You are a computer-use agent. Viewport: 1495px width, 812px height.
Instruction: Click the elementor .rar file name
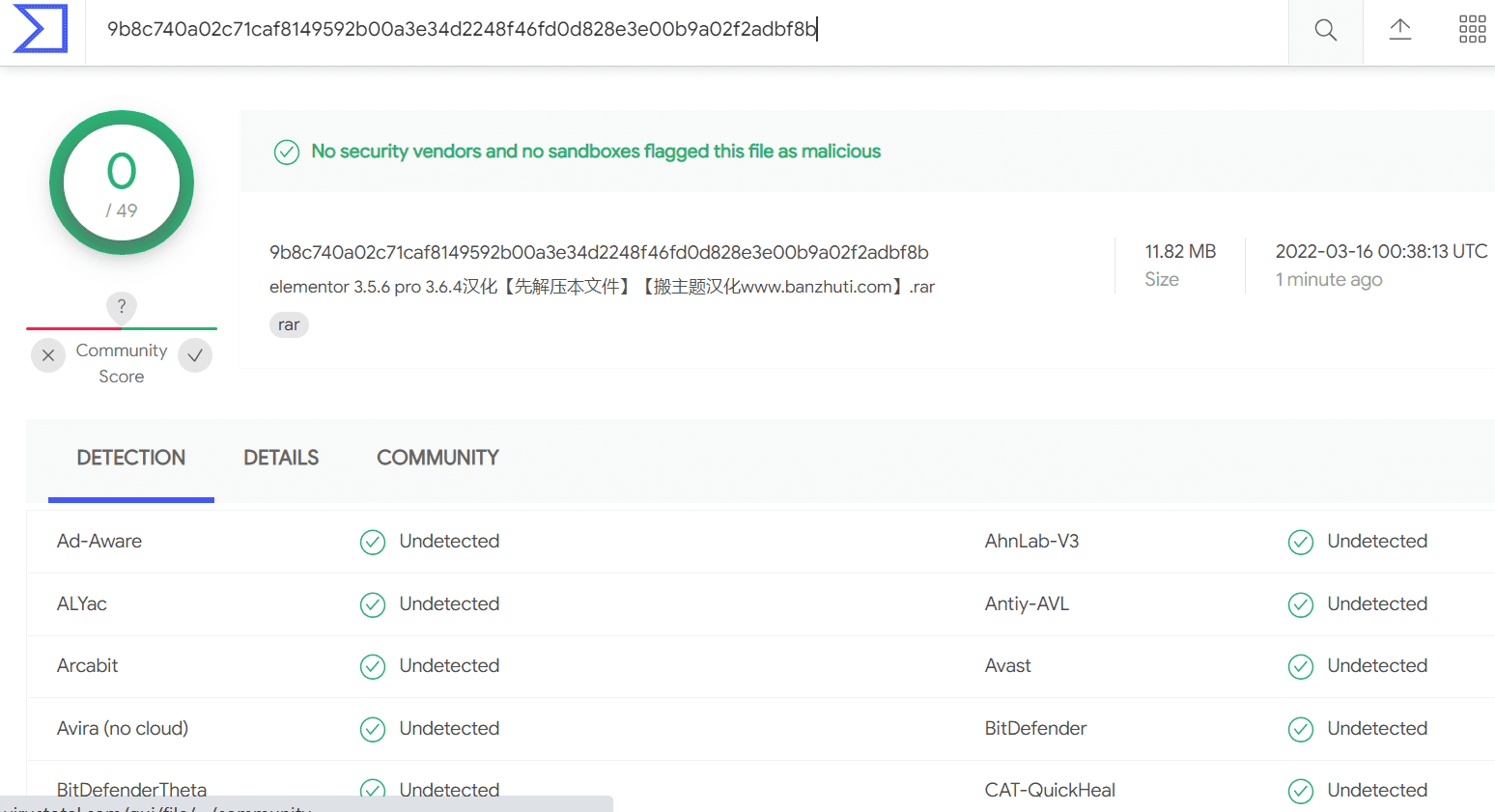pos(602,287)
